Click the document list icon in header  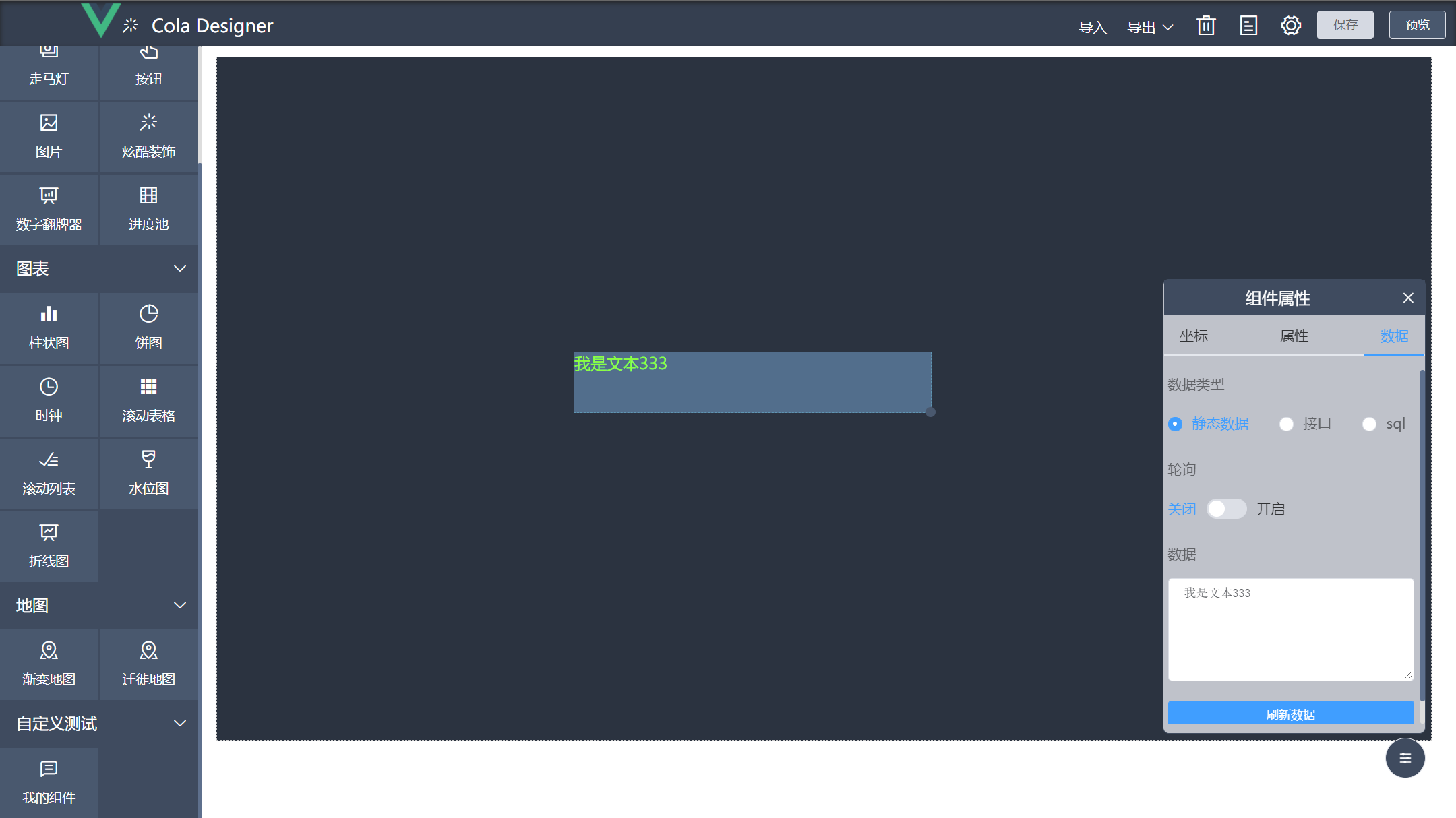(x=1248, y=26)
